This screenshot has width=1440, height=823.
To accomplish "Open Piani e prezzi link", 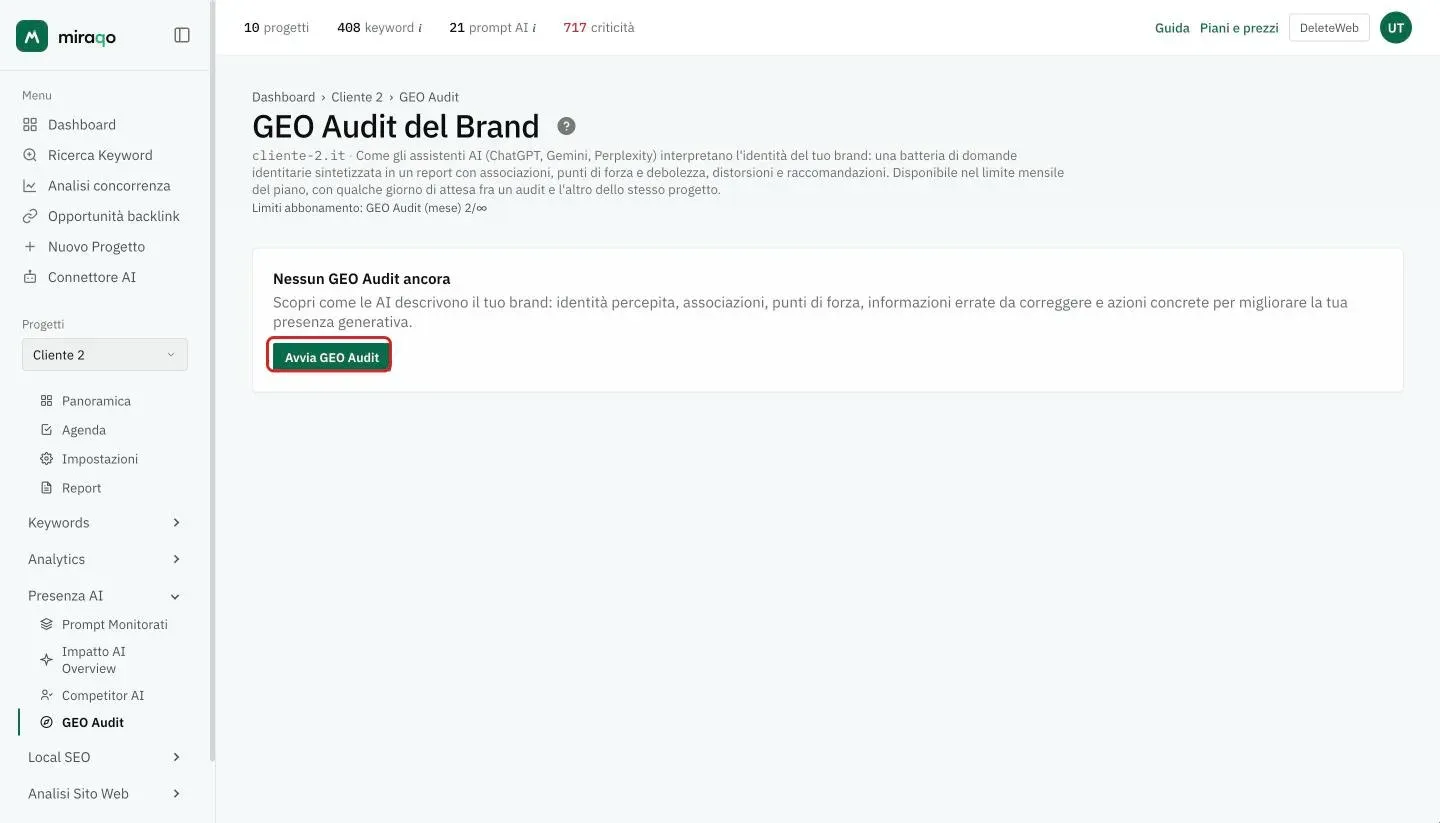I will [x=1239, y=28].
